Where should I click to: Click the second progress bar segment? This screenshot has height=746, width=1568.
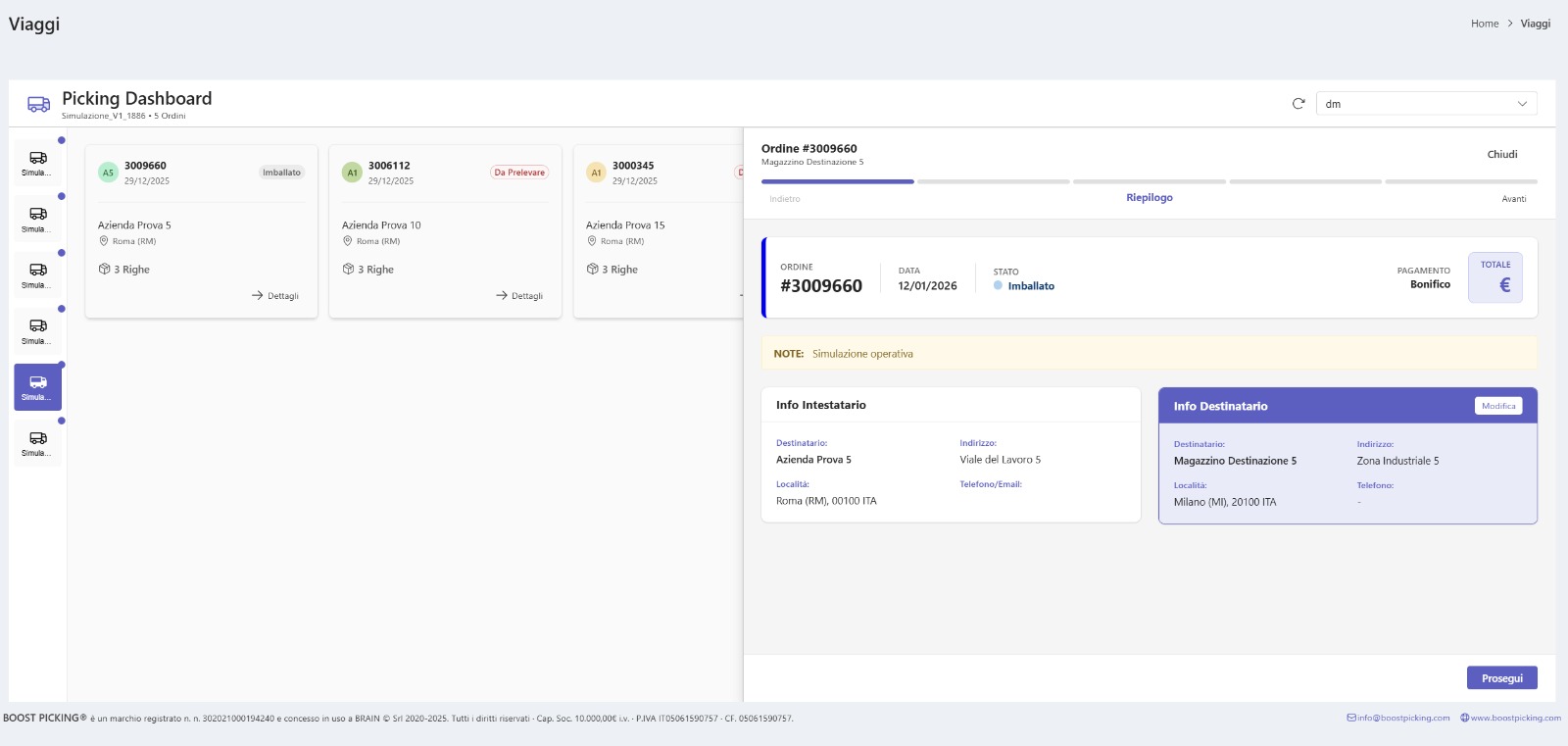pyautogui.click(x=994, y=181)
